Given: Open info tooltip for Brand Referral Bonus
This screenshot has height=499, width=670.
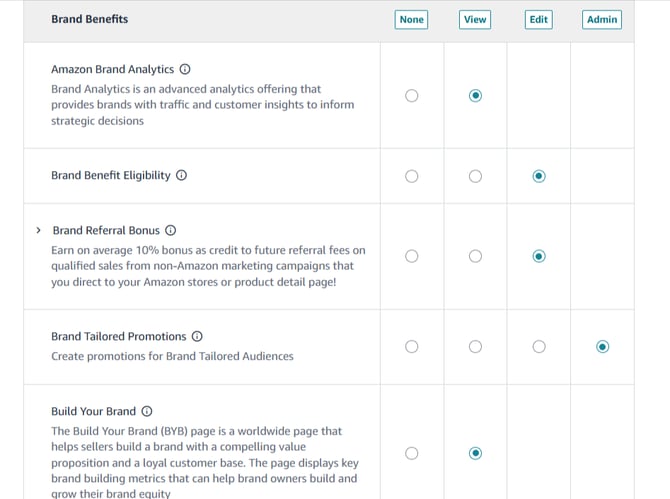Looking at the screenshot, I should click(170, 230).
